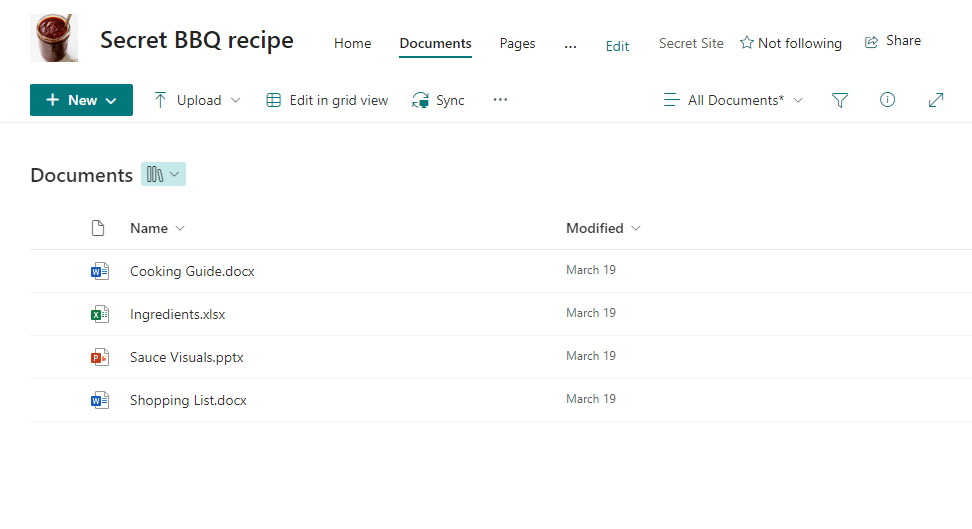Click the PowerPoint icon beside Sauce Visuals.pptx
Image resolution: width=972 pixels, height=529 pixels.
point(99,357)
